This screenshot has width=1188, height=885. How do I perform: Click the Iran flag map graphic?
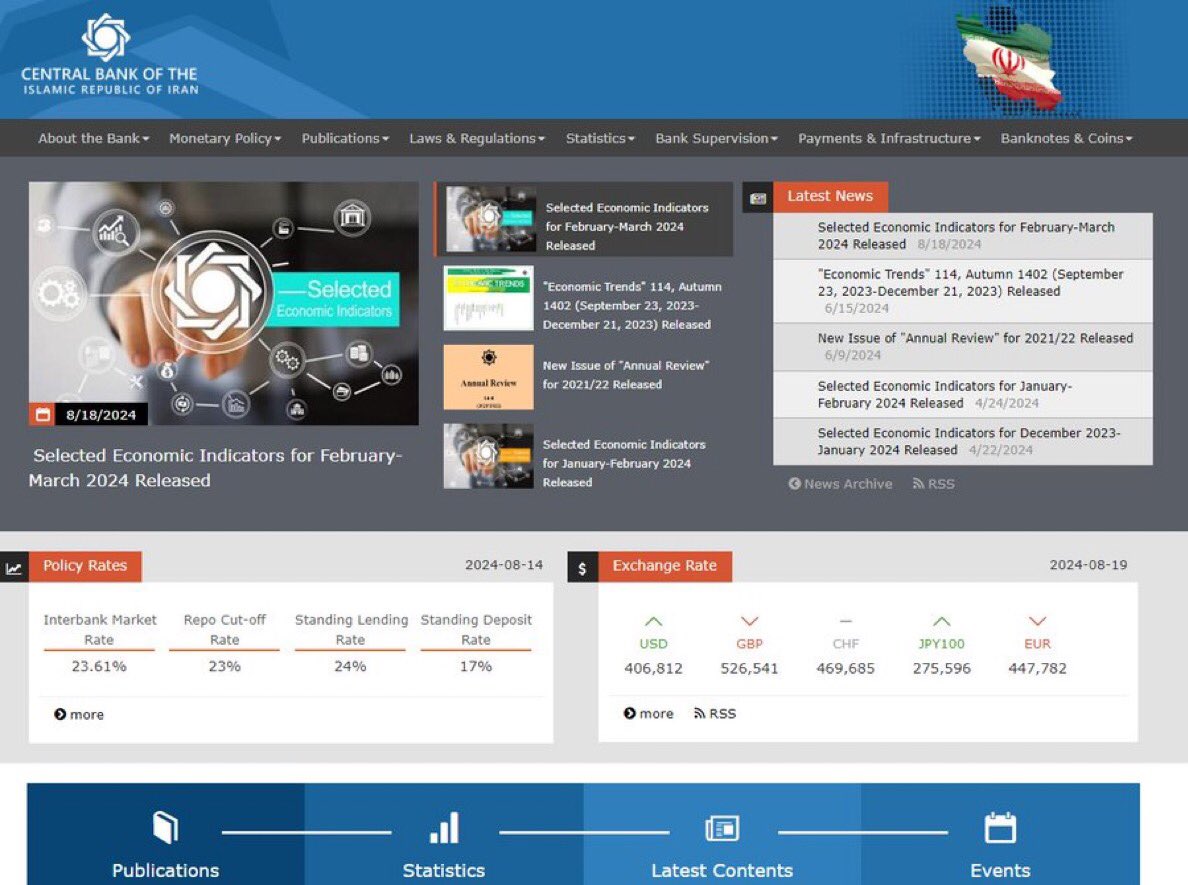tap(1010, 61)
